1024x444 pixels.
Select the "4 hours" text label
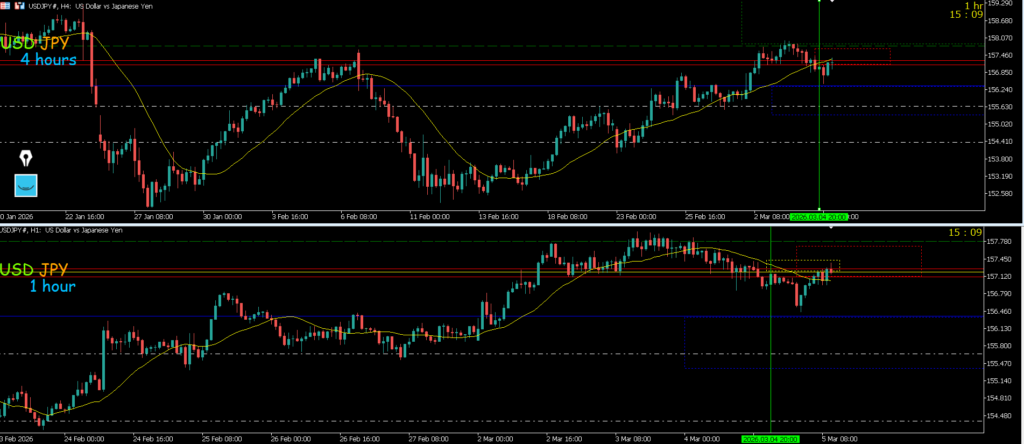tap(48, 60)
